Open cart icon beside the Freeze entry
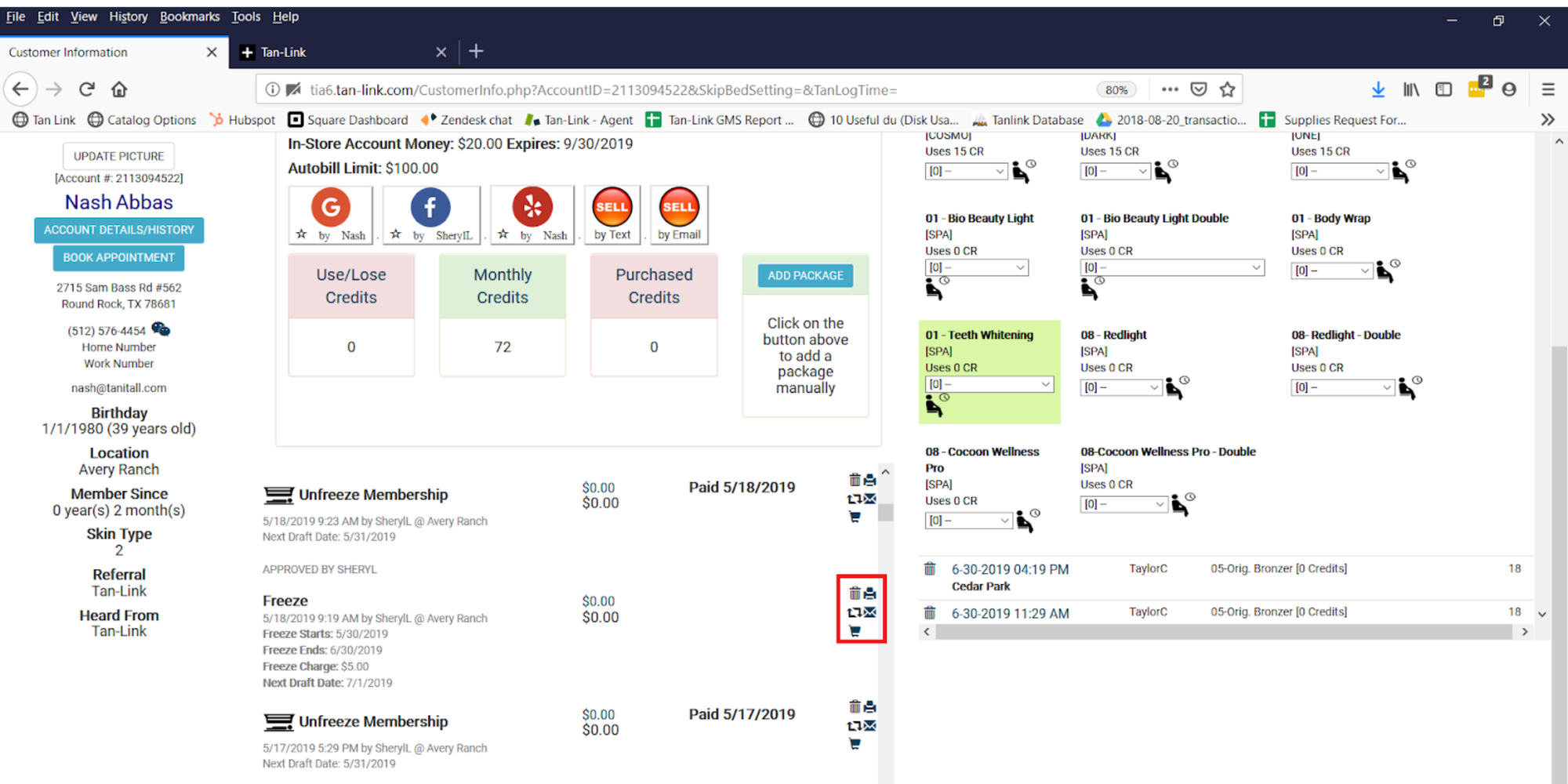 tap(855, 631)
